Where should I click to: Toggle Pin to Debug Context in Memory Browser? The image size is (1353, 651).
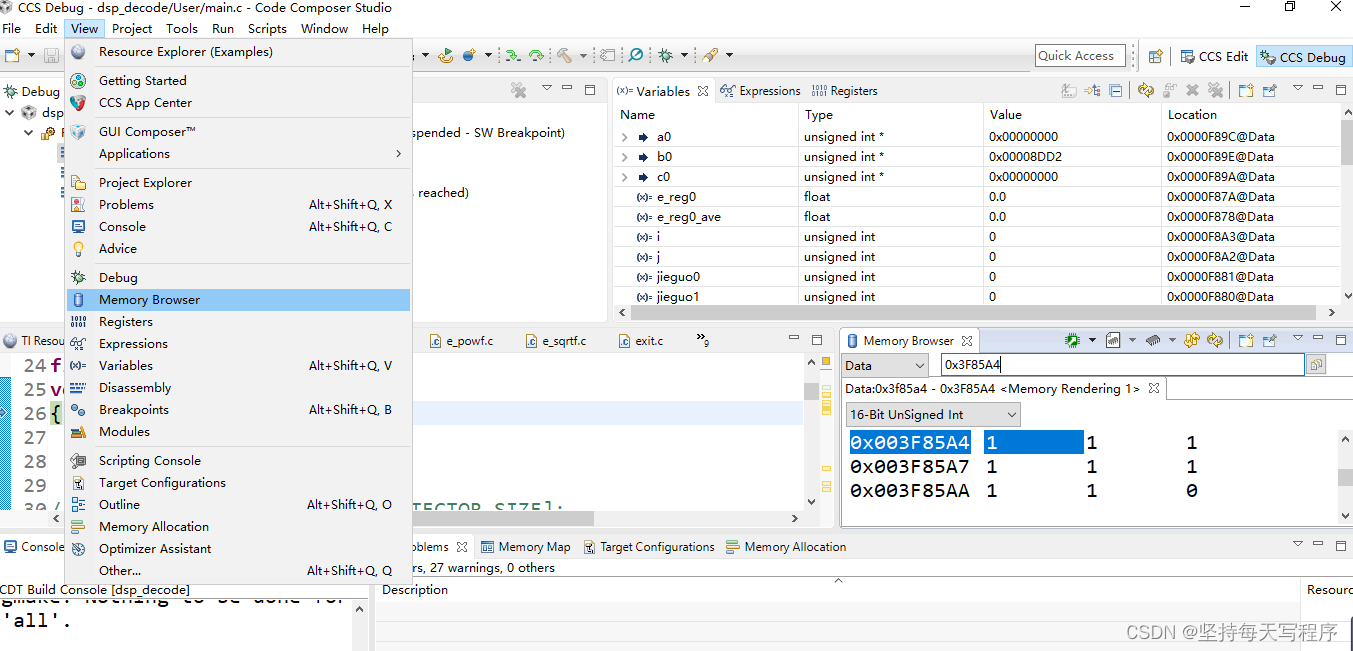pyautogui.click(x=1270, y=340)
